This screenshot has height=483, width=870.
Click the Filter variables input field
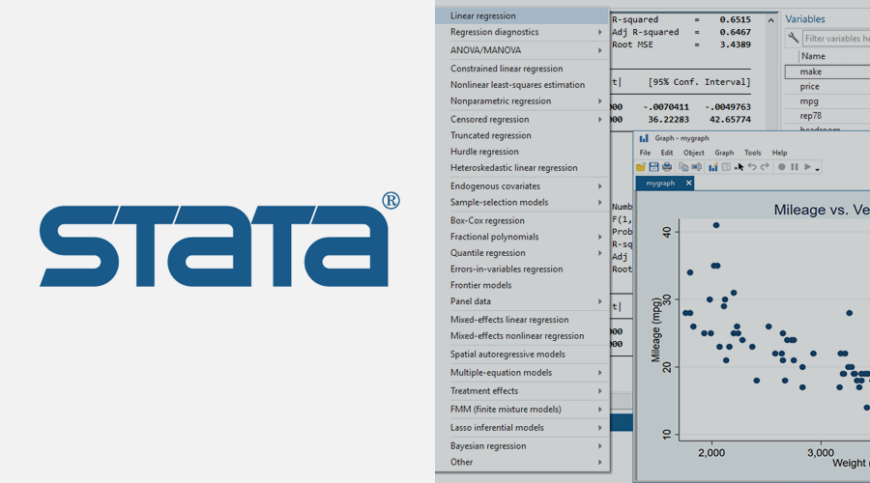point(836,38)
